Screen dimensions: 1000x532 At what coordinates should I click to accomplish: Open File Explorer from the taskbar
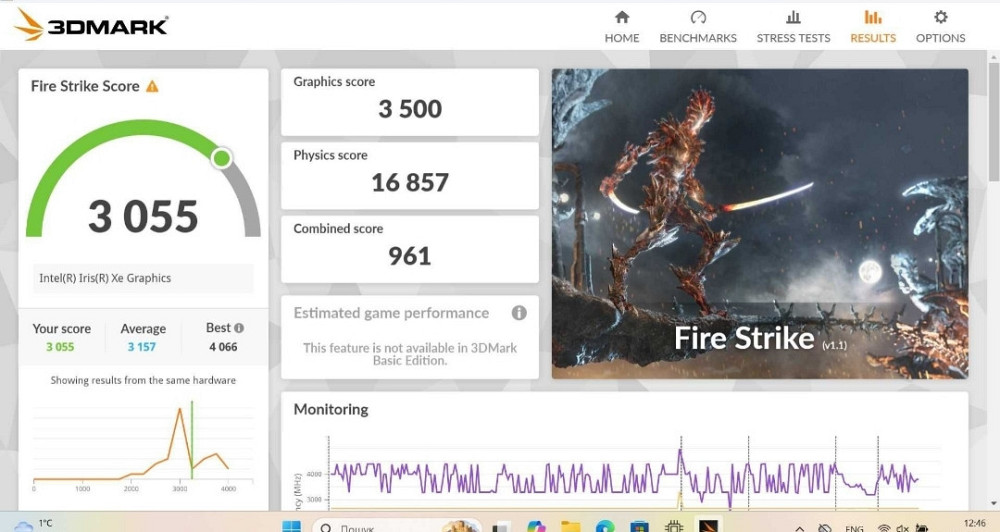pyautogui.click(x=571, y=526)
